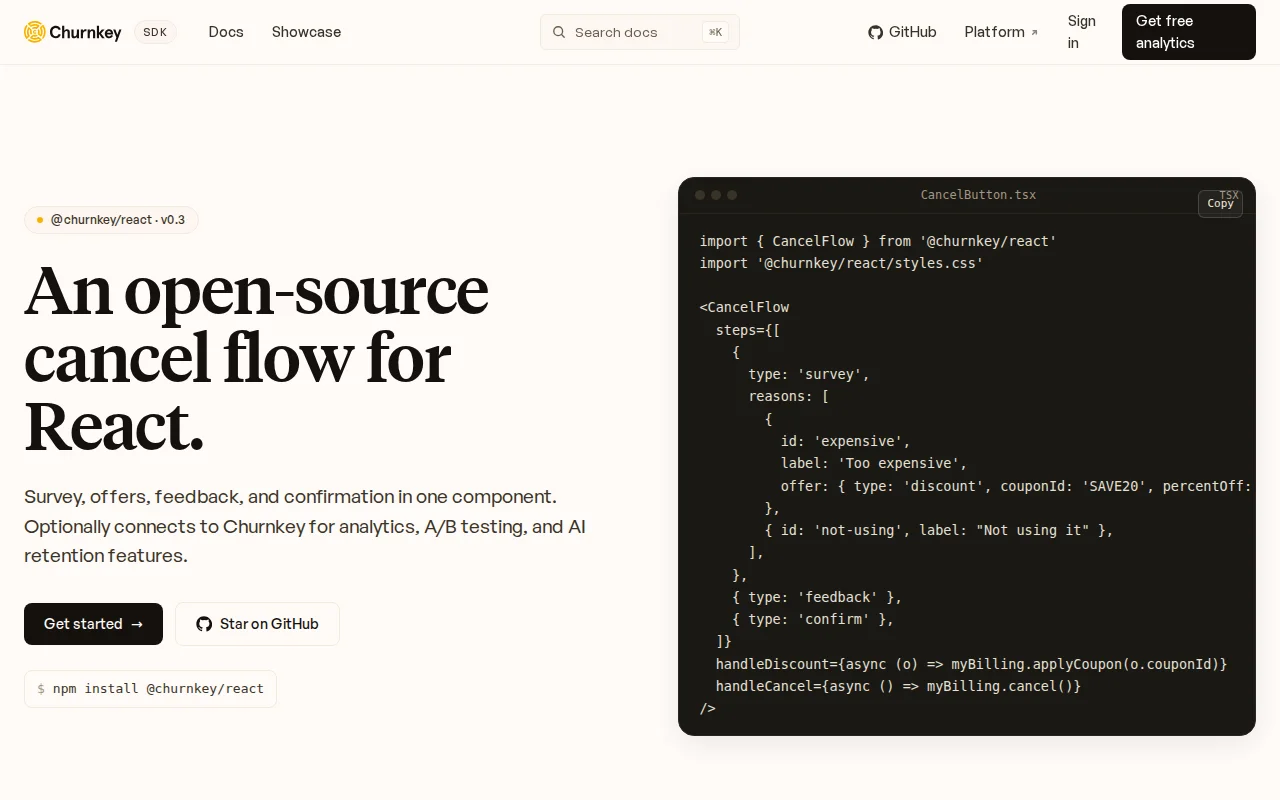Viewport: 1280px width, 800px height.
Task: Click the label: 'Too expensive' line
Action: (874, 463)
